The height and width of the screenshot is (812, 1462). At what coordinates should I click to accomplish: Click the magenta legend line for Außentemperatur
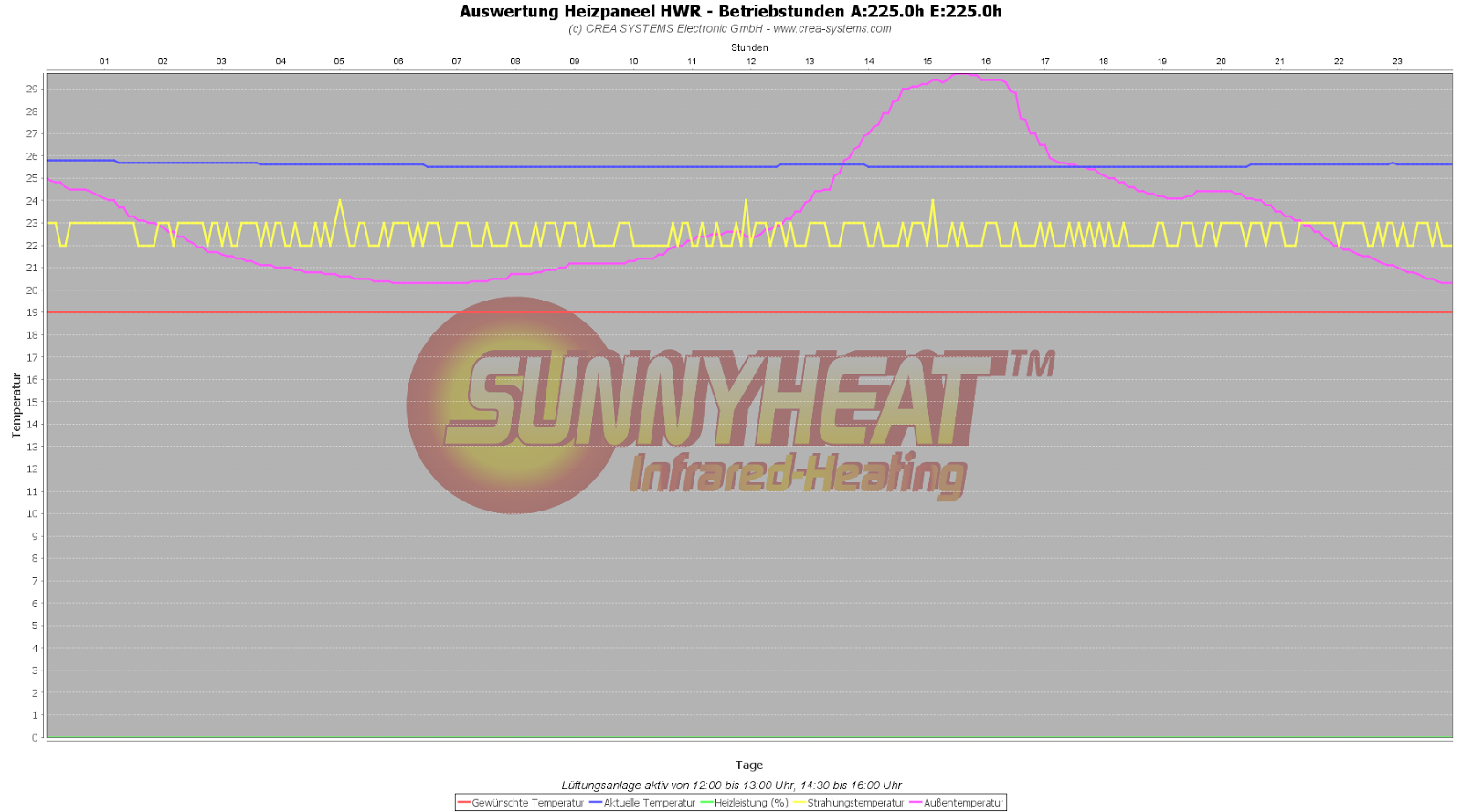pos(916,803)
